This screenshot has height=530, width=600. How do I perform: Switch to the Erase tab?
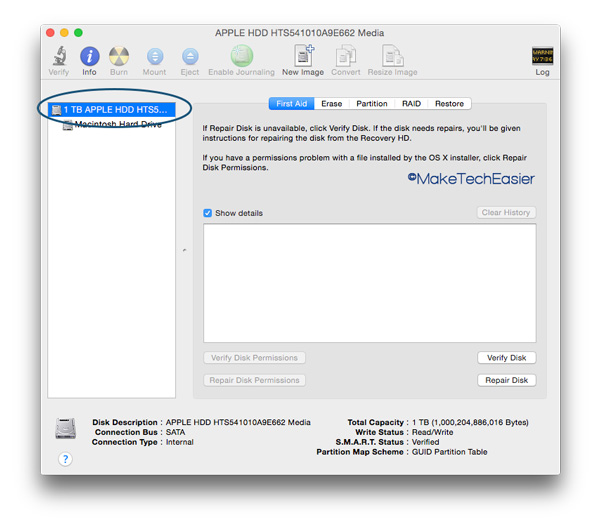coord(332,104)
